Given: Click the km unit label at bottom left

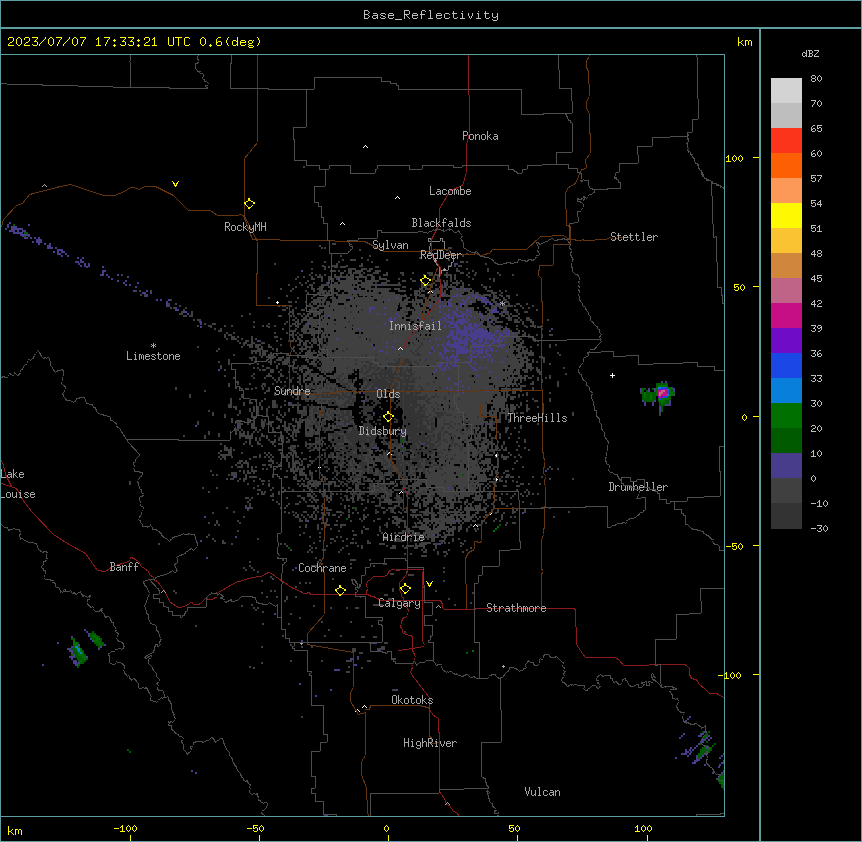Looking at the screenshot, I should coord(15,830).
